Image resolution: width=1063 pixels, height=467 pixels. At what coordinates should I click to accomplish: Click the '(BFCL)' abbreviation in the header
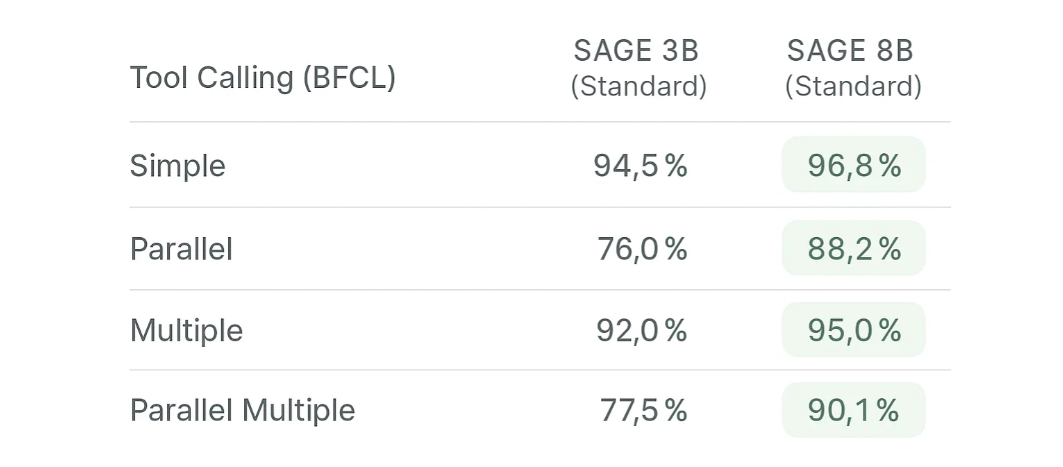348,77
